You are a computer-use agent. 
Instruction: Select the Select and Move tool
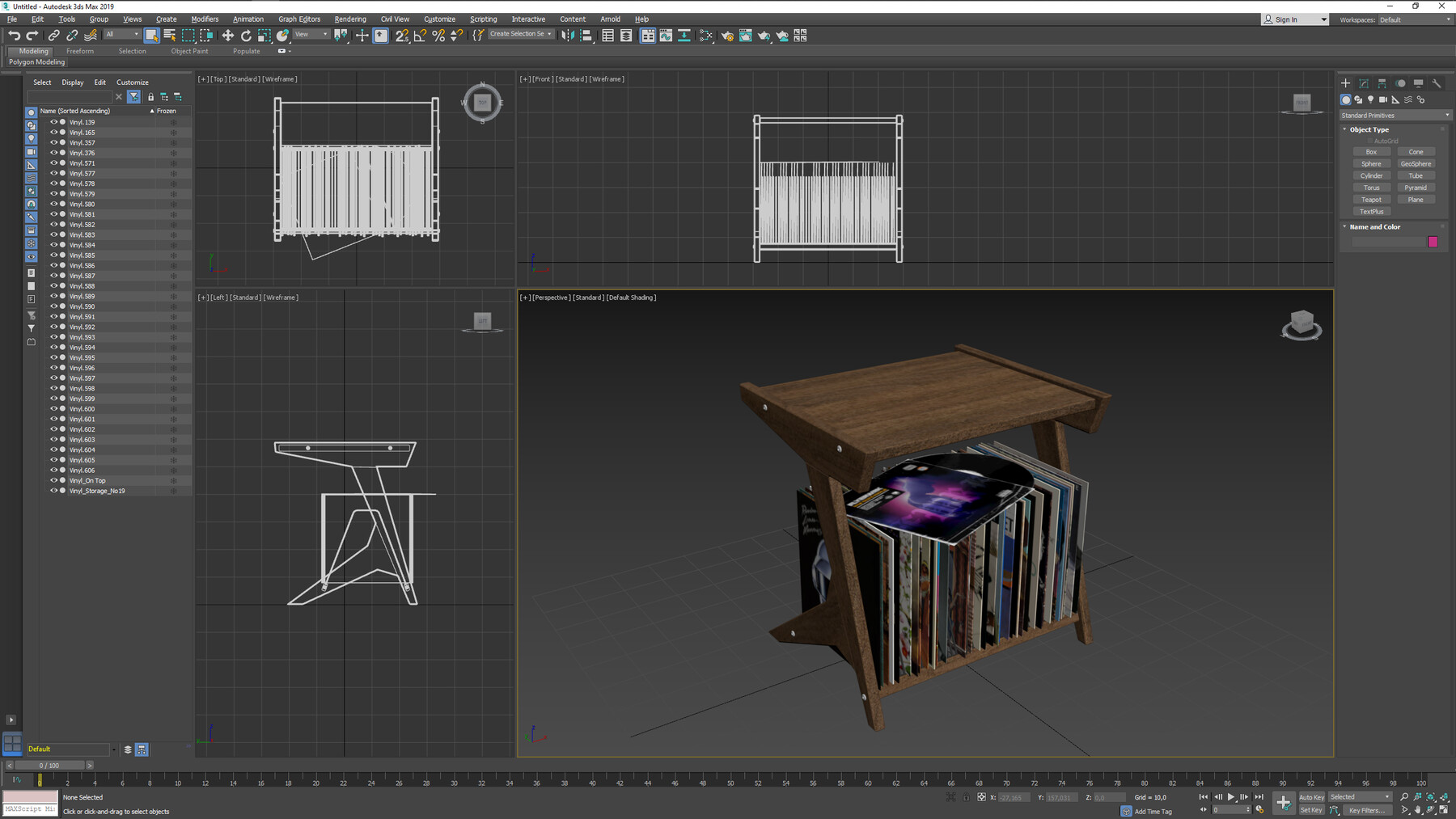[229, 36]
